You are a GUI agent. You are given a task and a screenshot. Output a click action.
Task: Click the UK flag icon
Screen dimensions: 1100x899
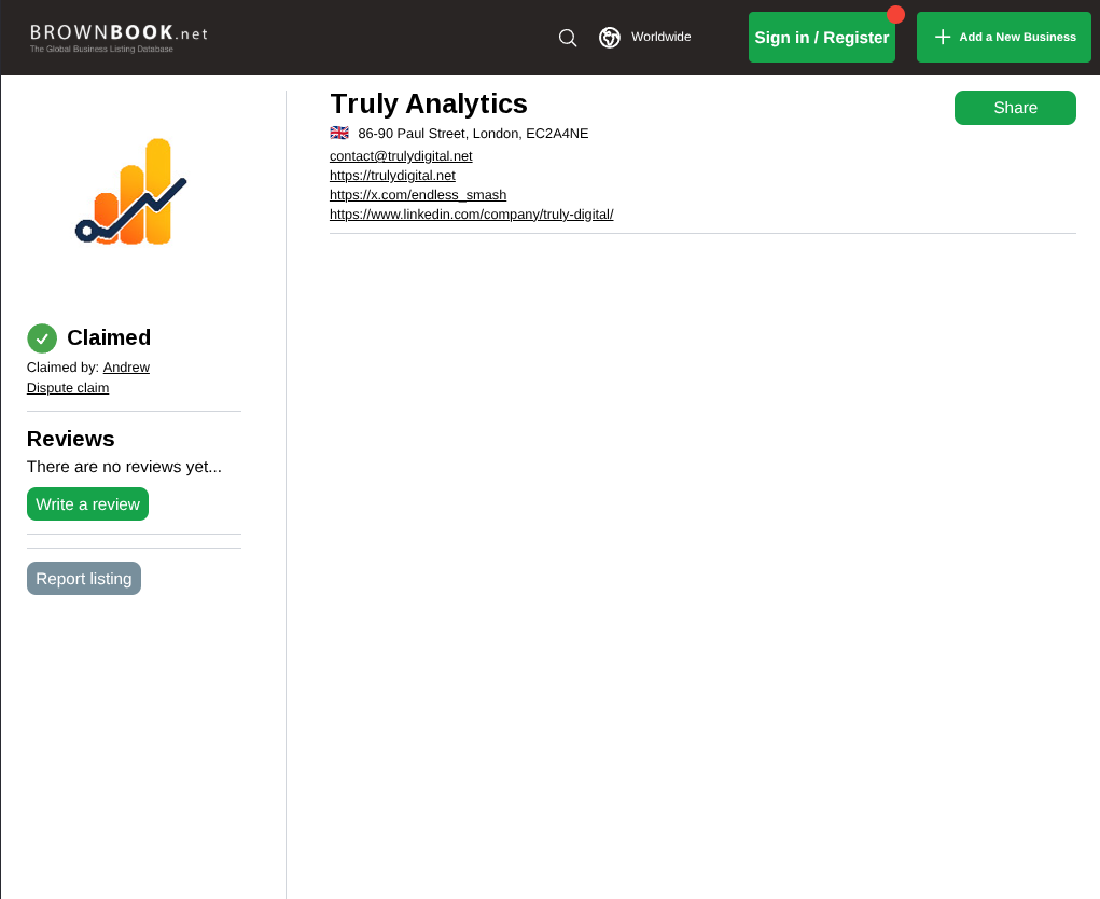340,133
